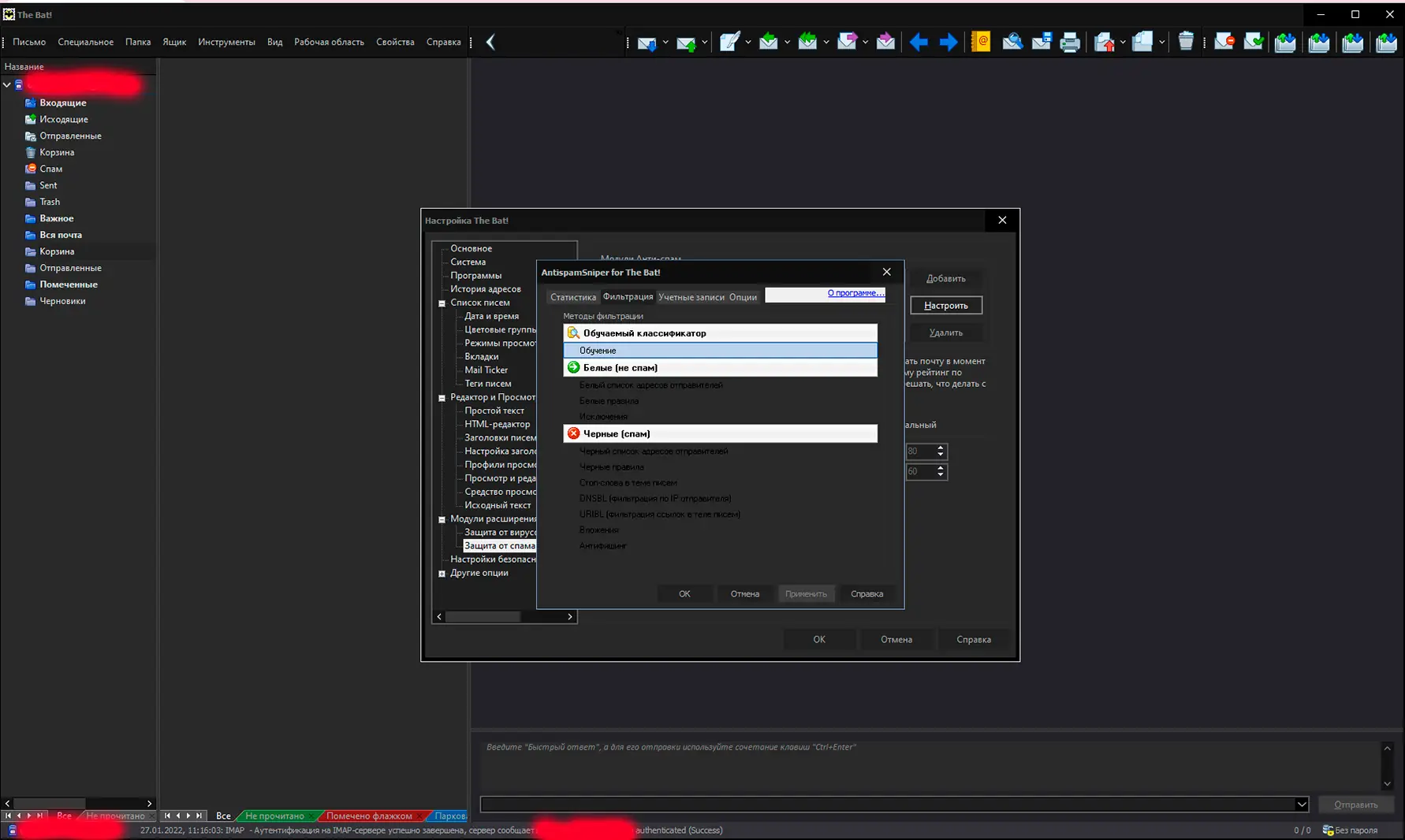Switch to the Статистика tab
This screenshot has height=840, width=1405.
(x=573, y=297)
